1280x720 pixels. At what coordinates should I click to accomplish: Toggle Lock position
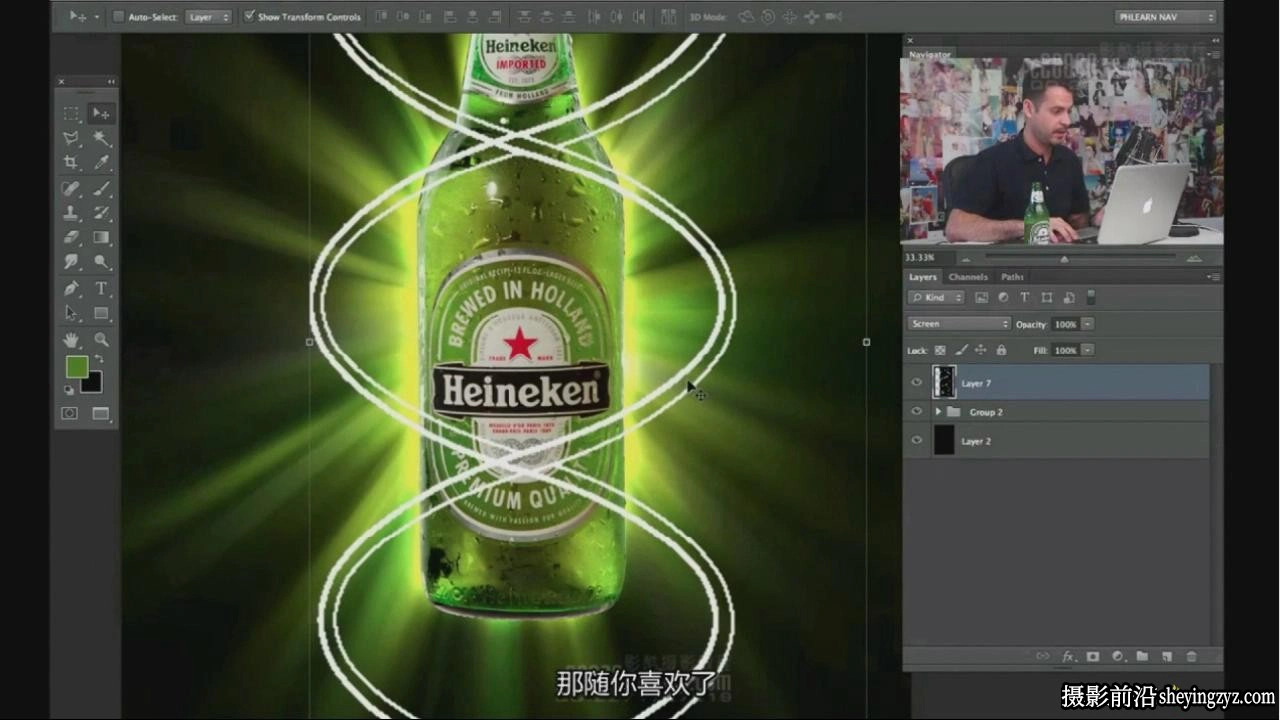[x=981, y=350]
